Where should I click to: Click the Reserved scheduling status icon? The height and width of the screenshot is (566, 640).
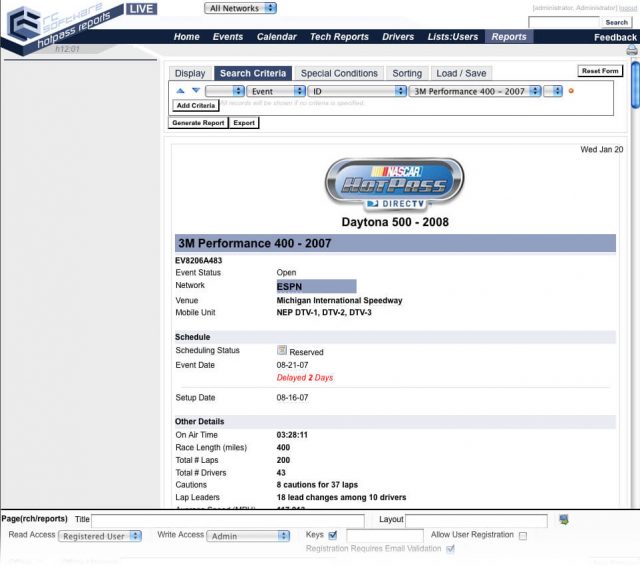tap(282, 350)
